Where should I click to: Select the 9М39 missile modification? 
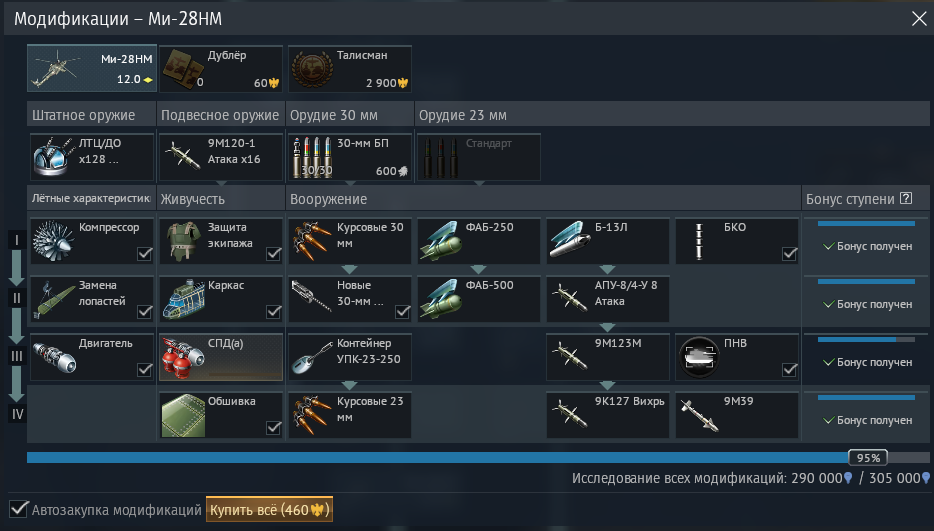coord(737,415)
